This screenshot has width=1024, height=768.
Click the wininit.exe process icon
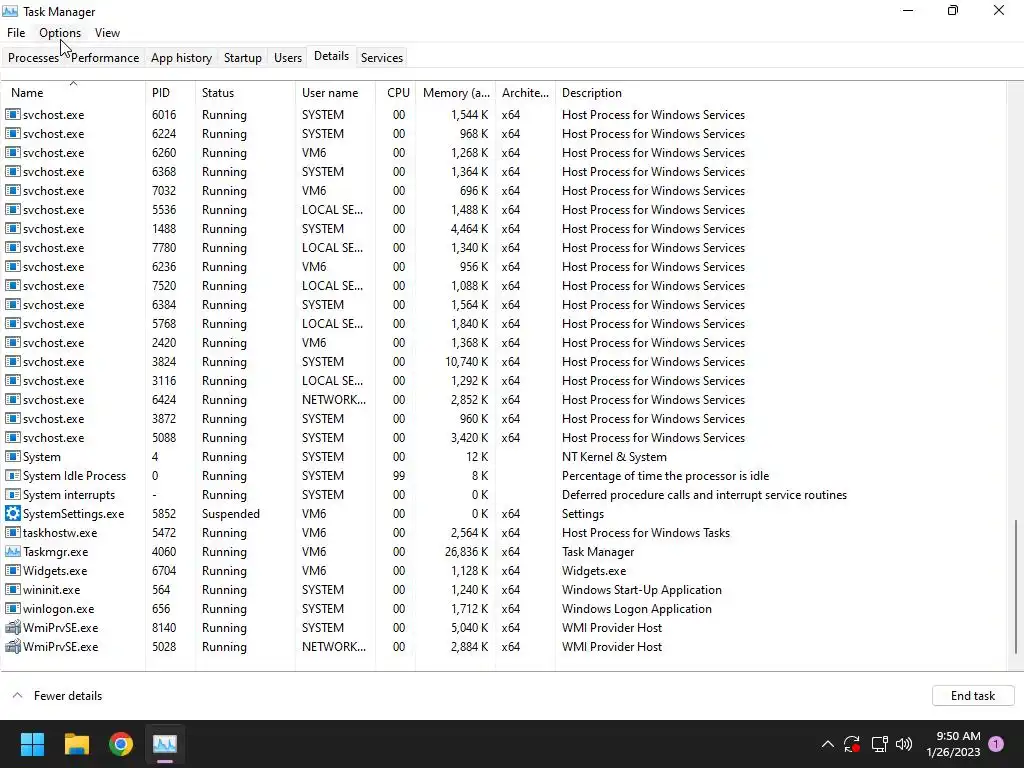[x=12, y=589]
